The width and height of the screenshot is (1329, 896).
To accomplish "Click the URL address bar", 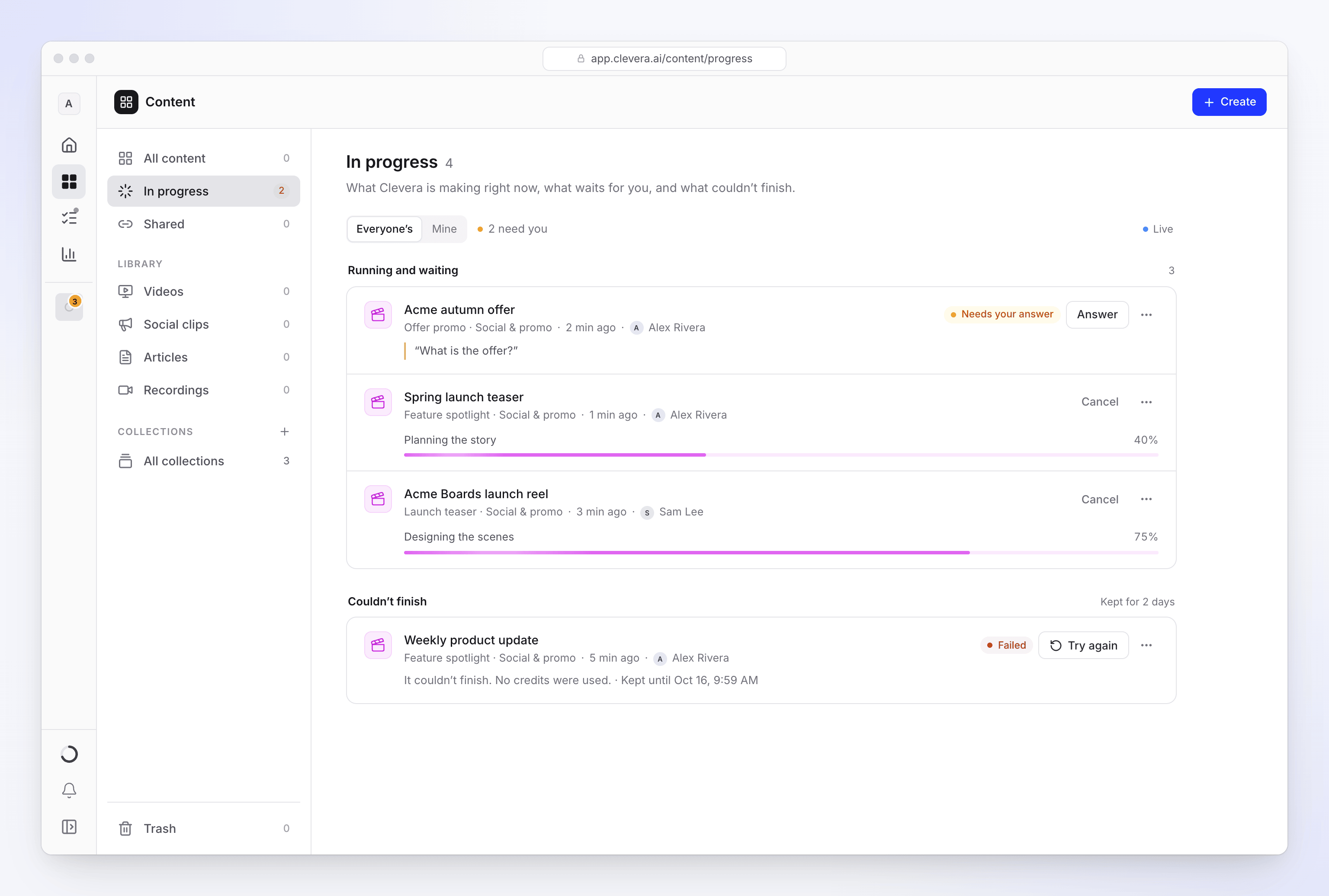I will (664, 58).
